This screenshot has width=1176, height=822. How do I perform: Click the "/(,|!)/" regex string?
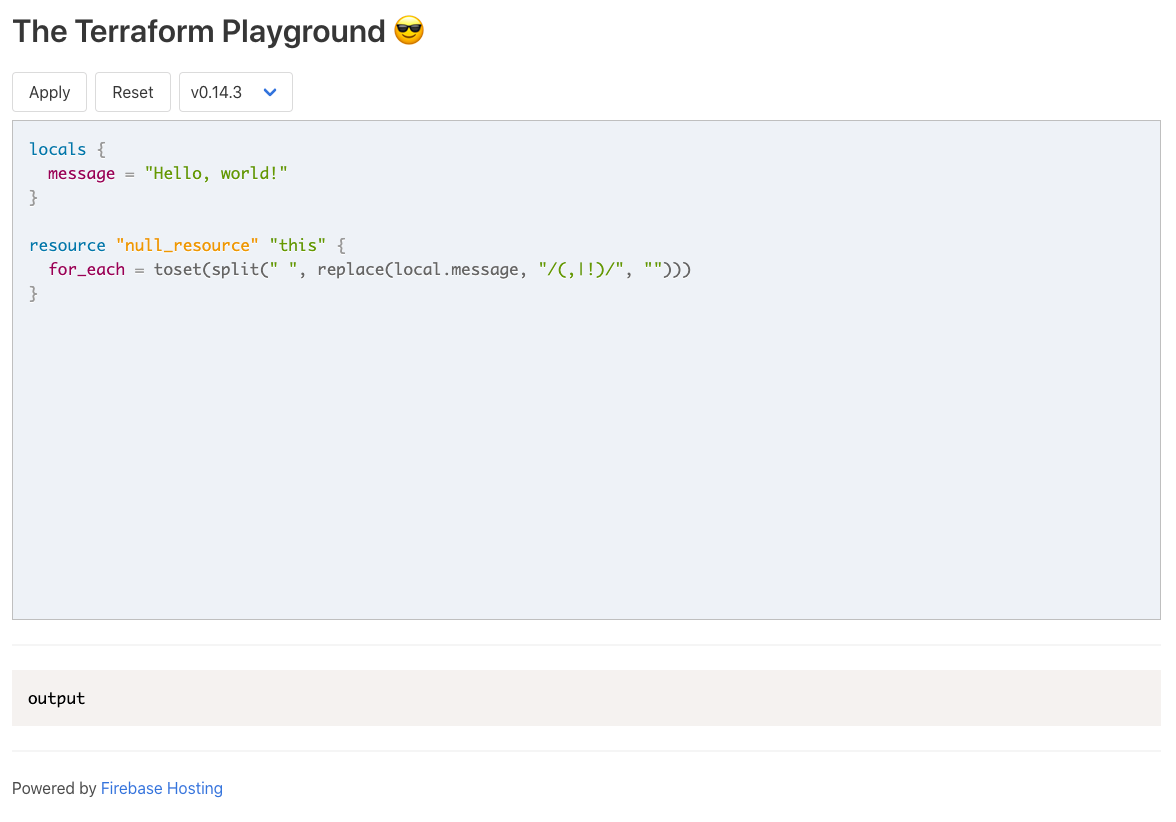click(x=581, y=269)
